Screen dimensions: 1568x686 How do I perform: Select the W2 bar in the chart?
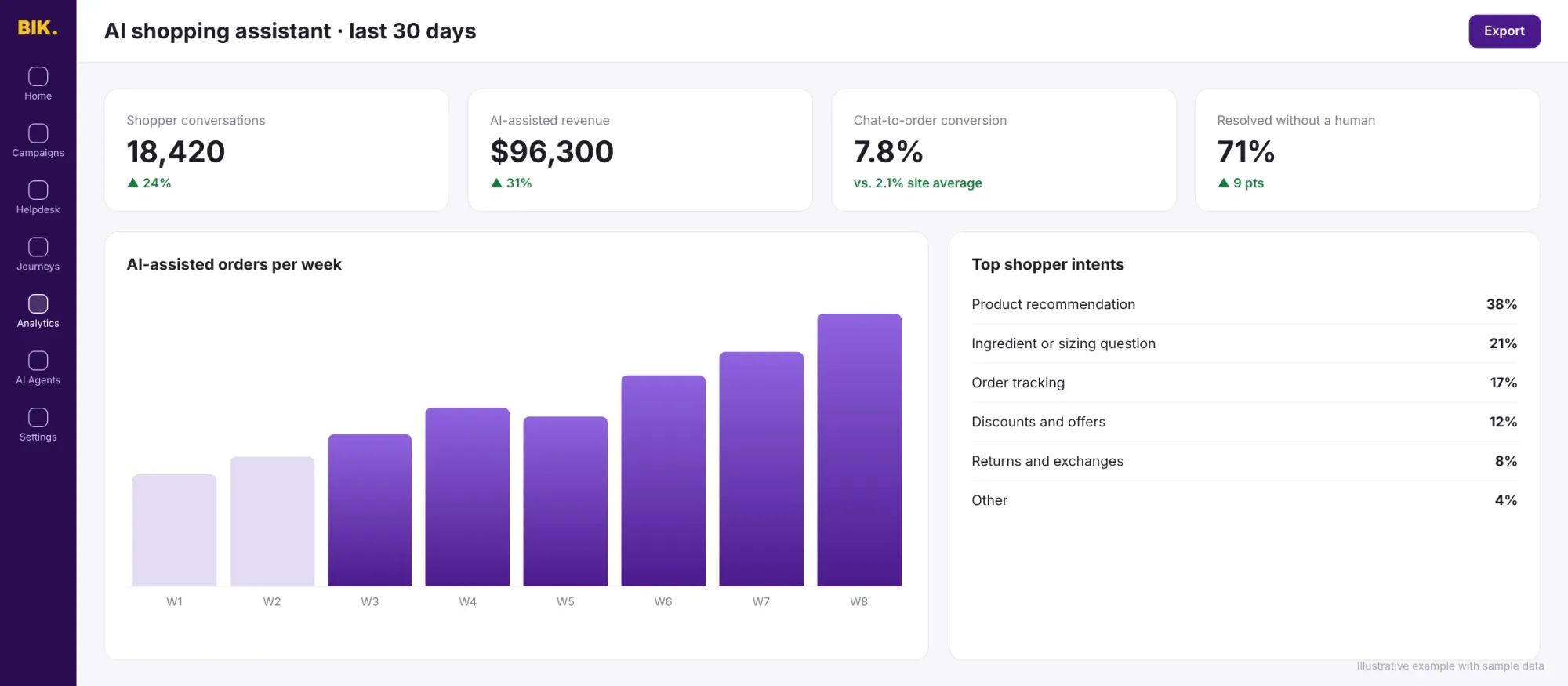point(272,521)
